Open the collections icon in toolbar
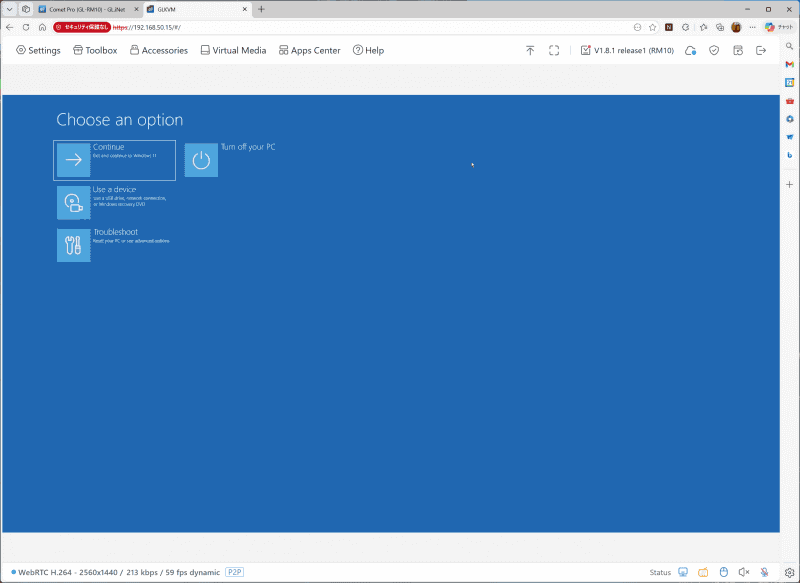The width and height of the screenshot is (800, 583). [x=720, y=27]
